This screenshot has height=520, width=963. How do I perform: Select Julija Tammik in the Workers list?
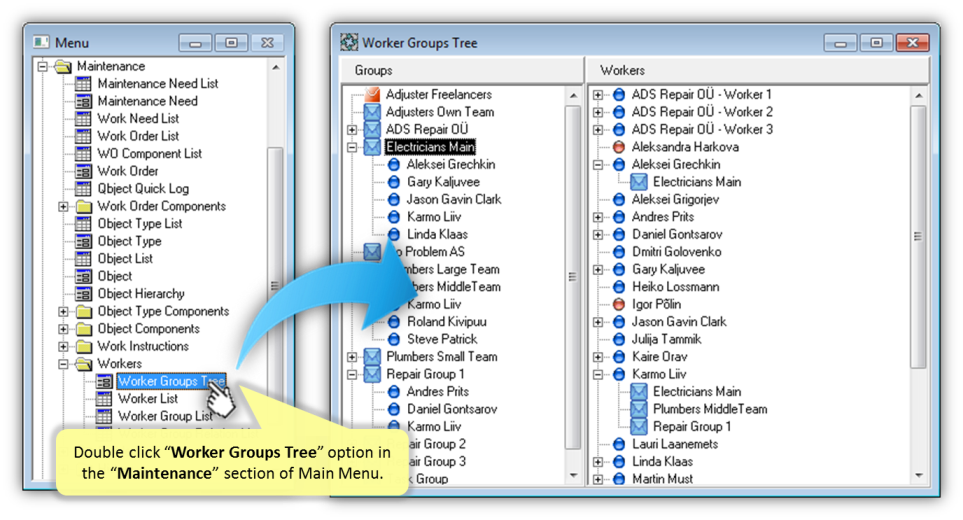666,340
